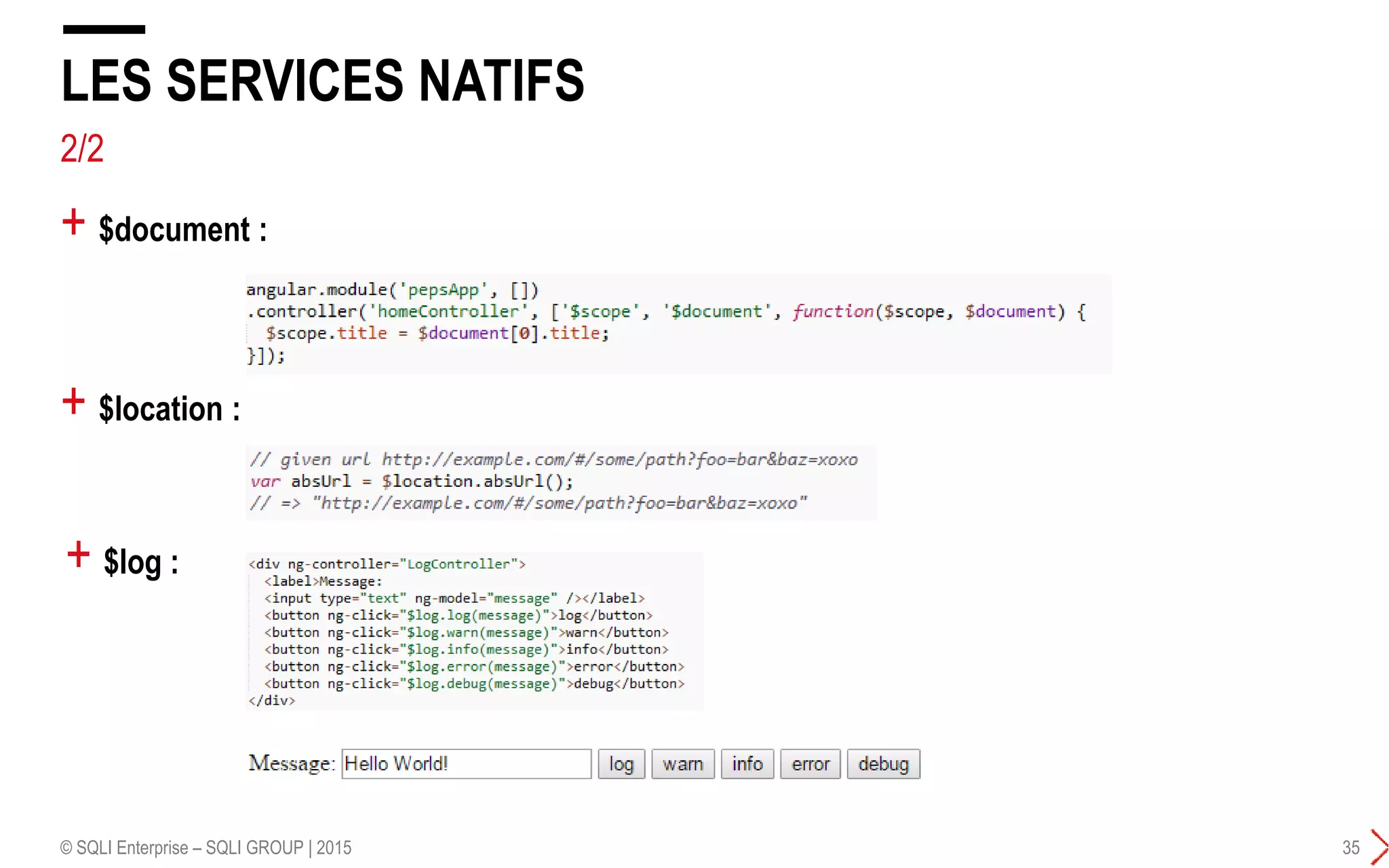This screenshot has height=868, width=1389.
Task: Click the red plus beside $log
Action: [x=79, y=554]
